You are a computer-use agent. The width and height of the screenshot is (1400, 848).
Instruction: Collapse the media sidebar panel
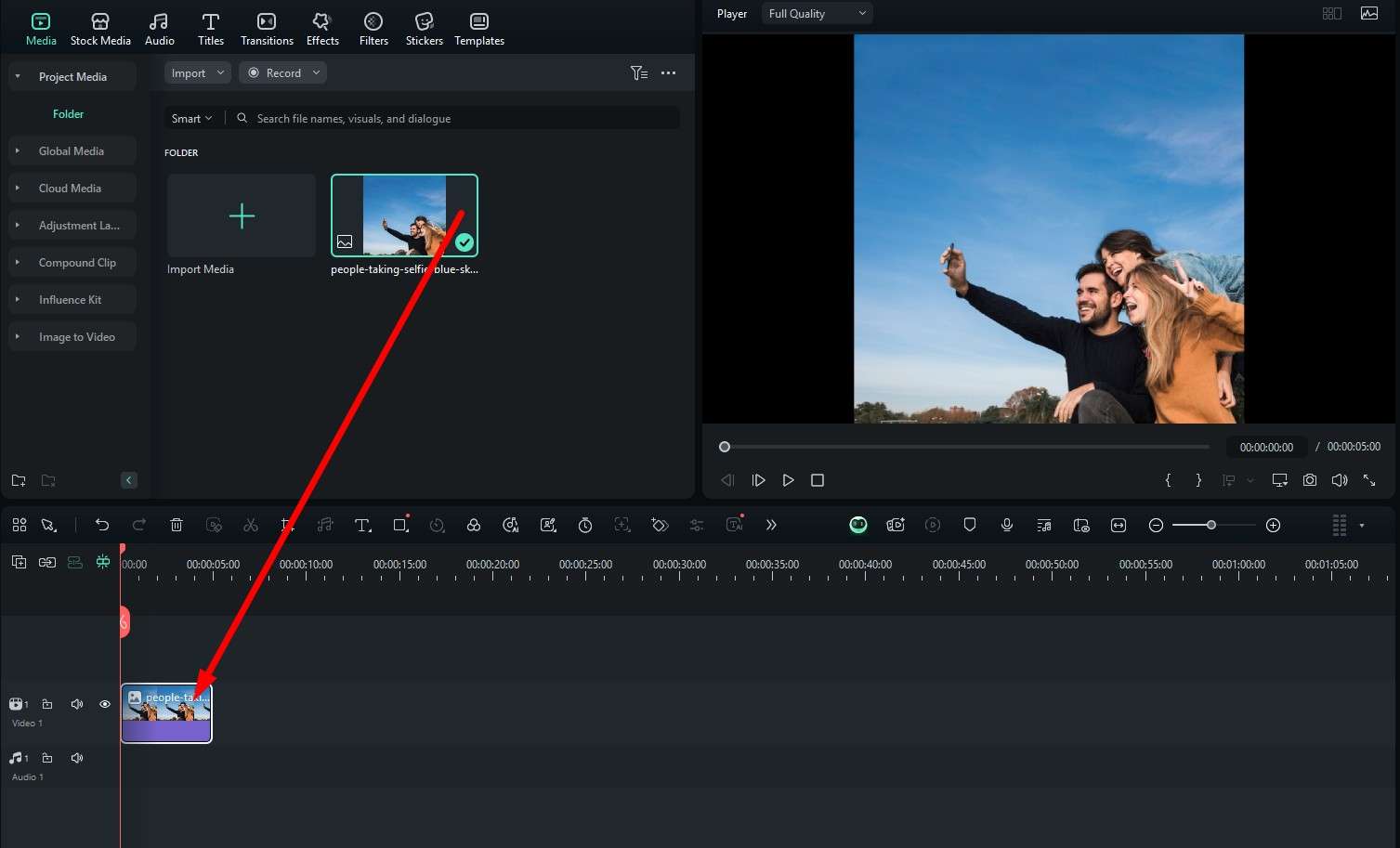tap(129, 480)
